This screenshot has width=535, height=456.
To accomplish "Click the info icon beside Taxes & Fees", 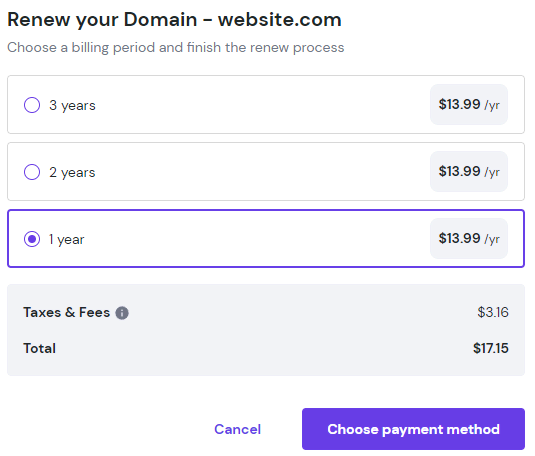I will coord(122,313).
